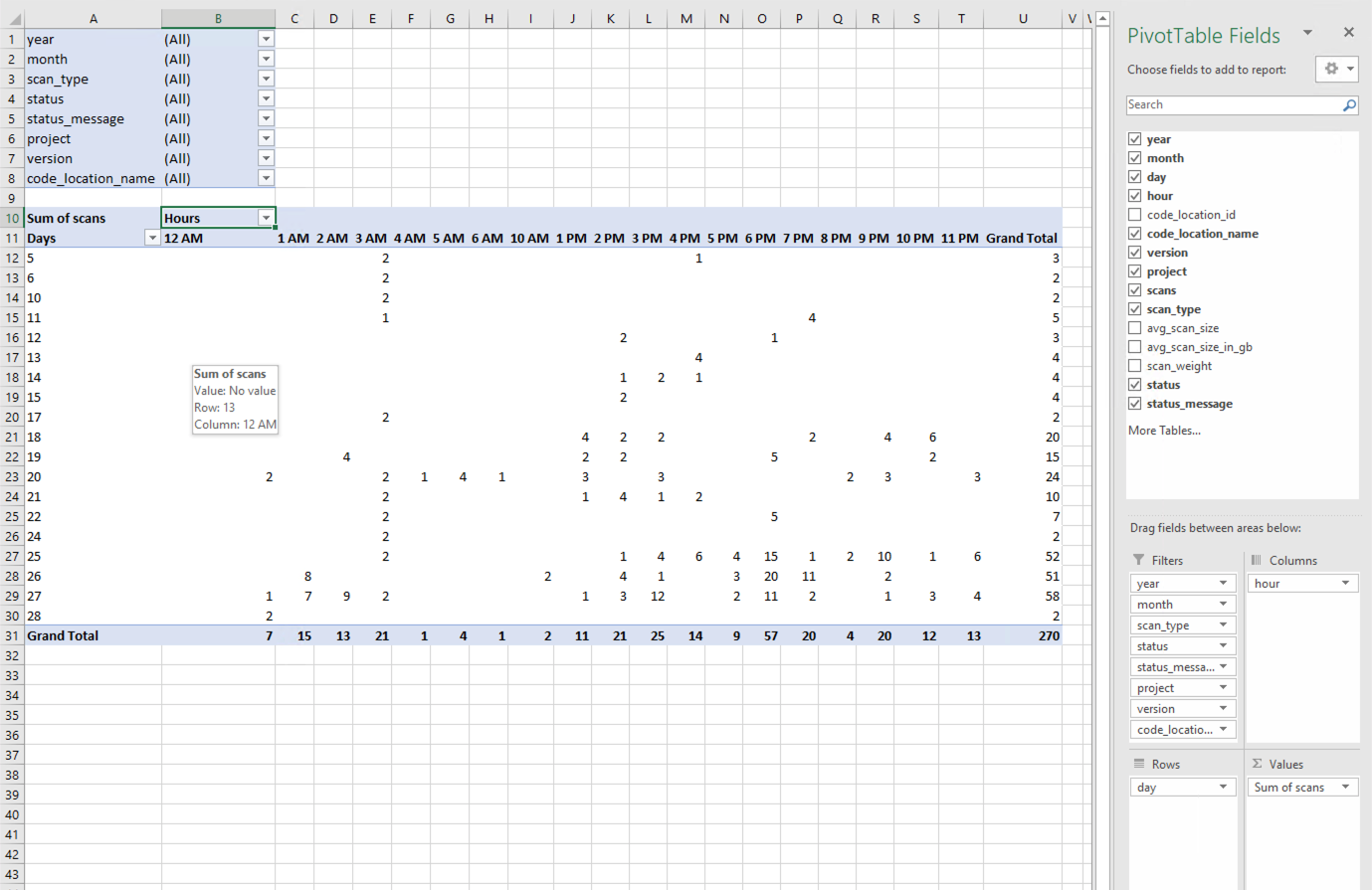Expand the hour field dropdown in Columns area
This screenshot has width=1372, height=890.
[1345, 584]
